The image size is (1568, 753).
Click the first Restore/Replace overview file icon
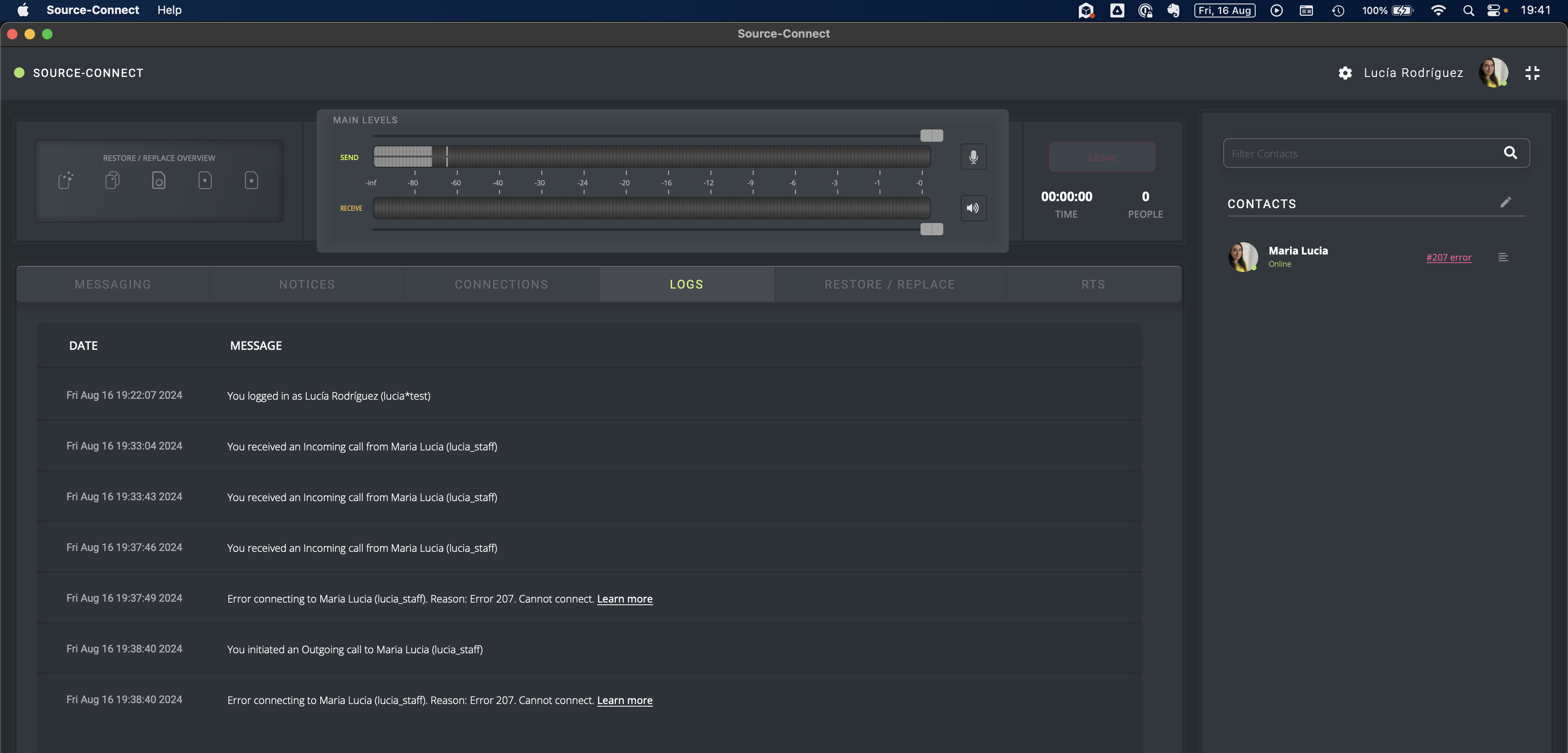(66, 180)
